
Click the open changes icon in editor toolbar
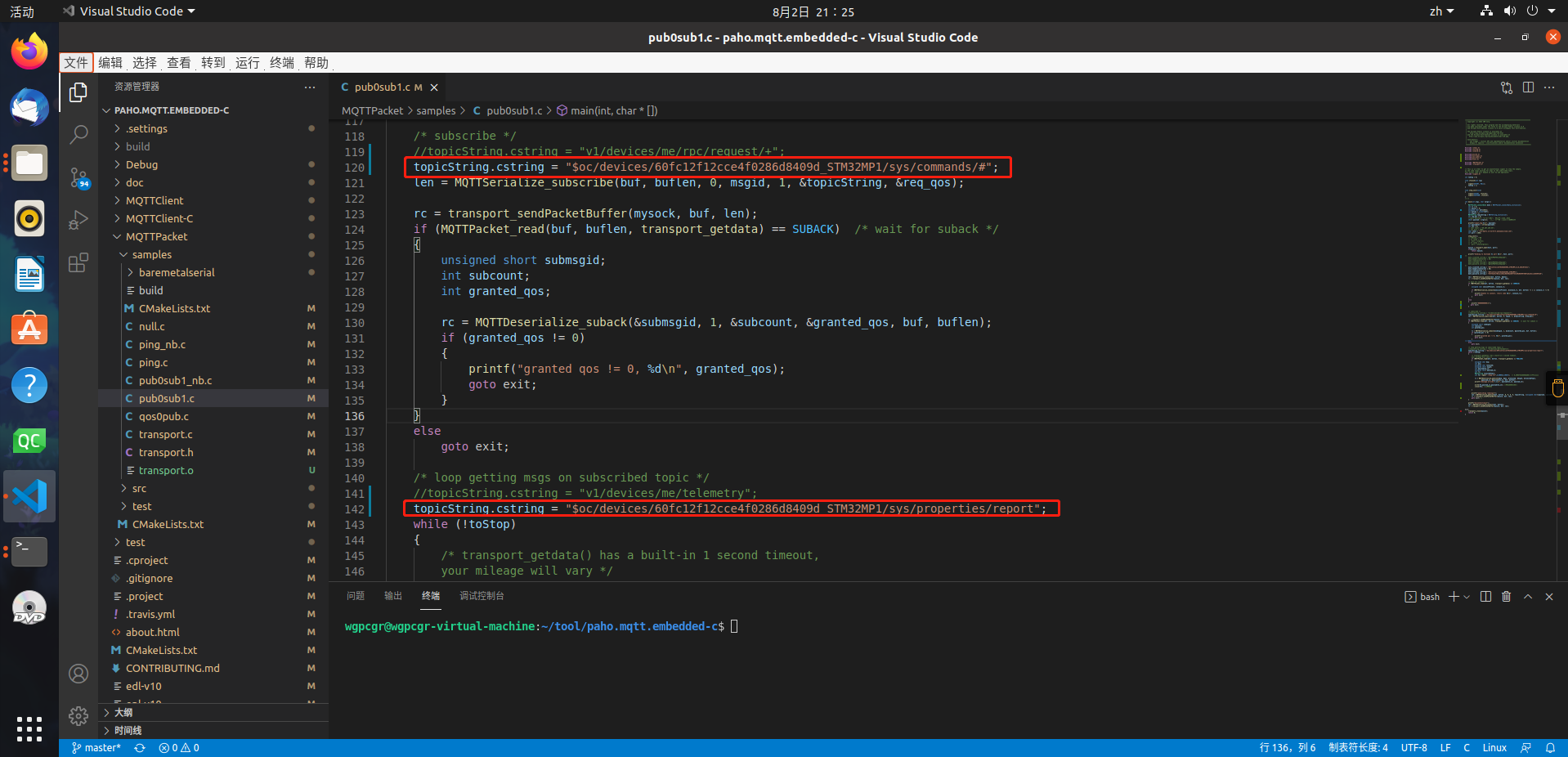[1507, 87]
